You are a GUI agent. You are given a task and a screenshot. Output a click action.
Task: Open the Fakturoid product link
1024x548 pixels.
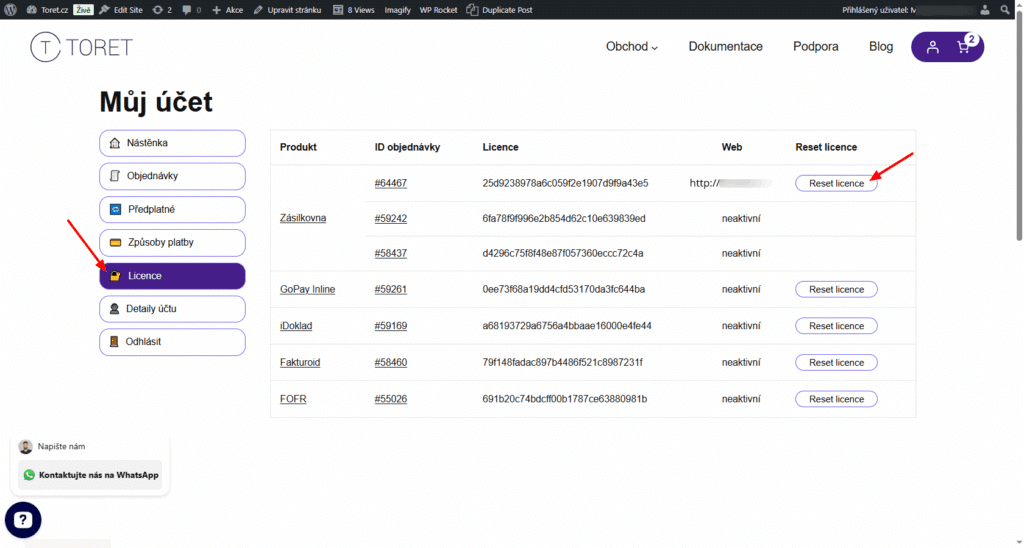300,363
